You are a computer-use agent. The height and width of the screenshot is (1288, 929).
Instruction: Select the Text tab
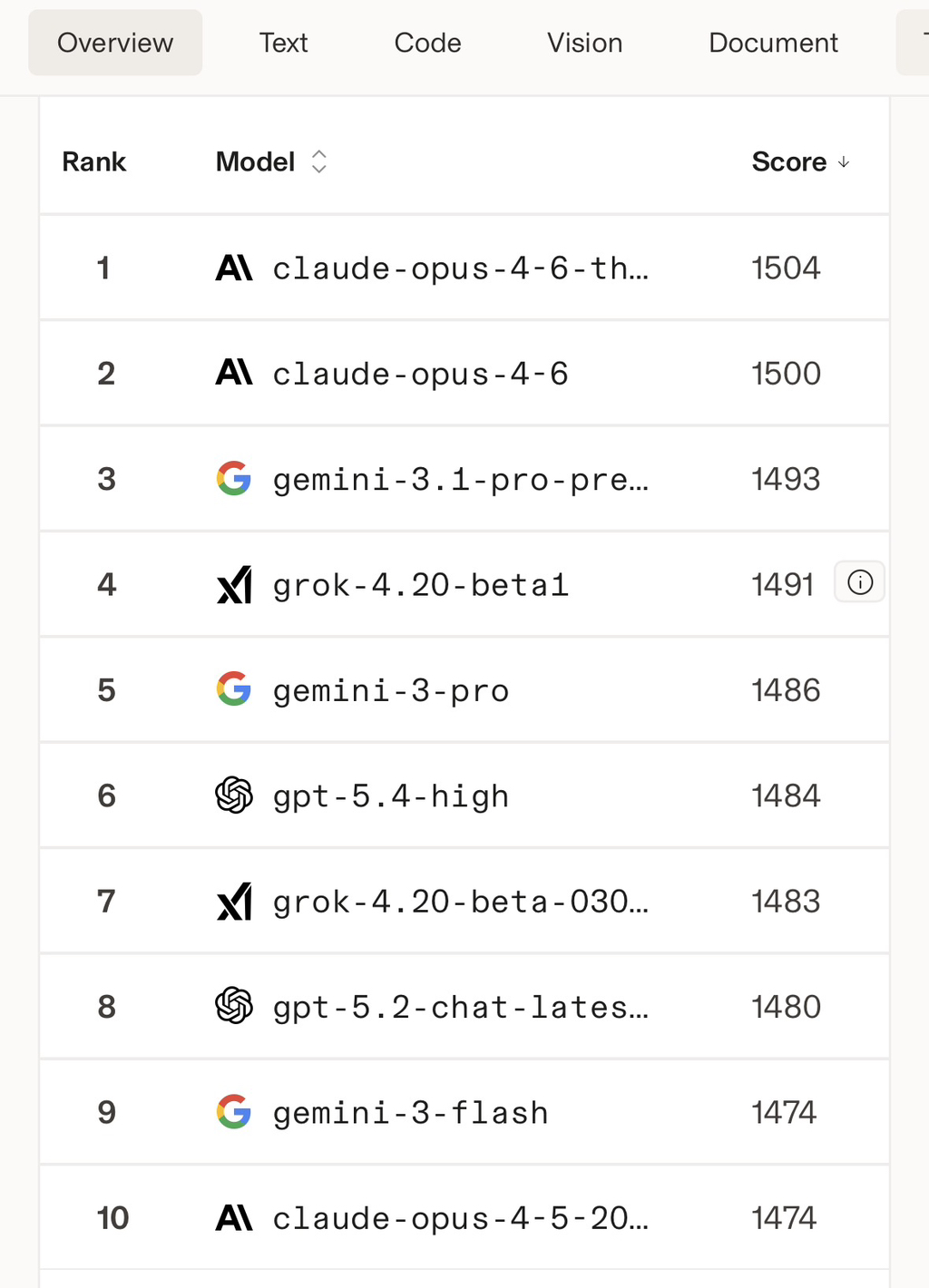(283, 43)
